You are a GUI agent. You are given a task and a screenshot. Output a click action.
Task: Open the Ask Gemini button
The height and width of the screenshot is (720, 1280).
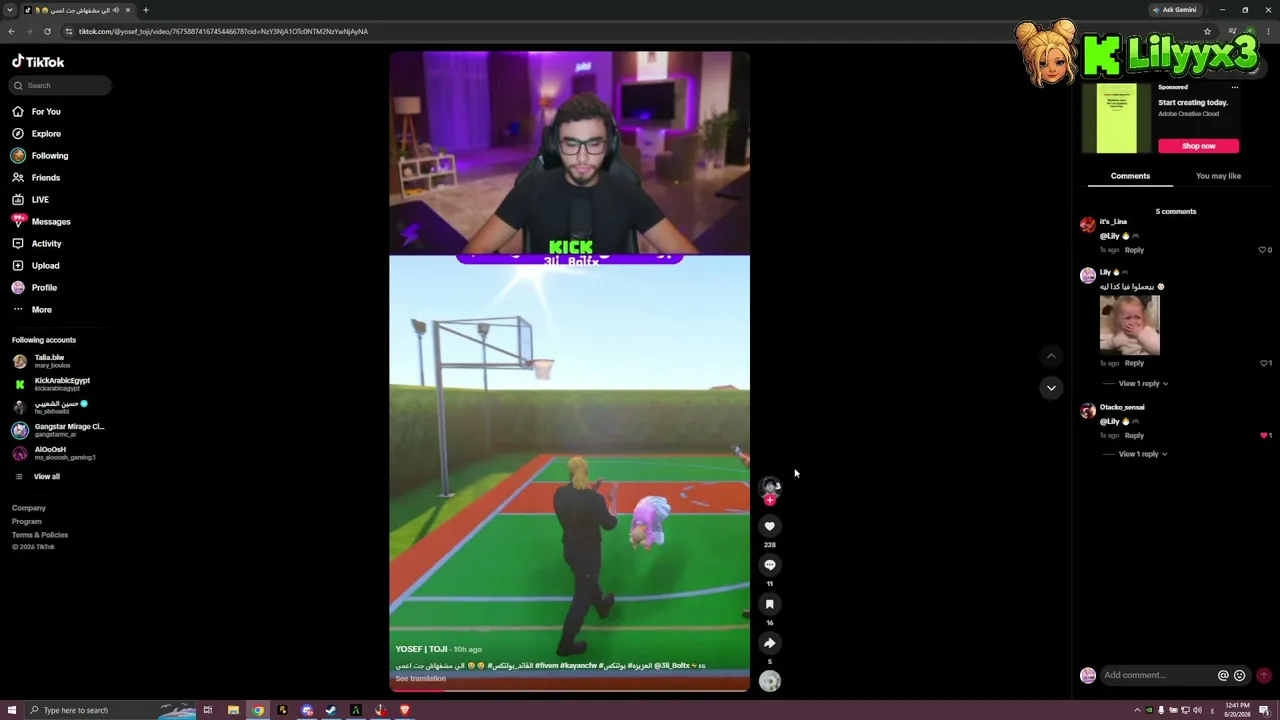pos(1174,10)
